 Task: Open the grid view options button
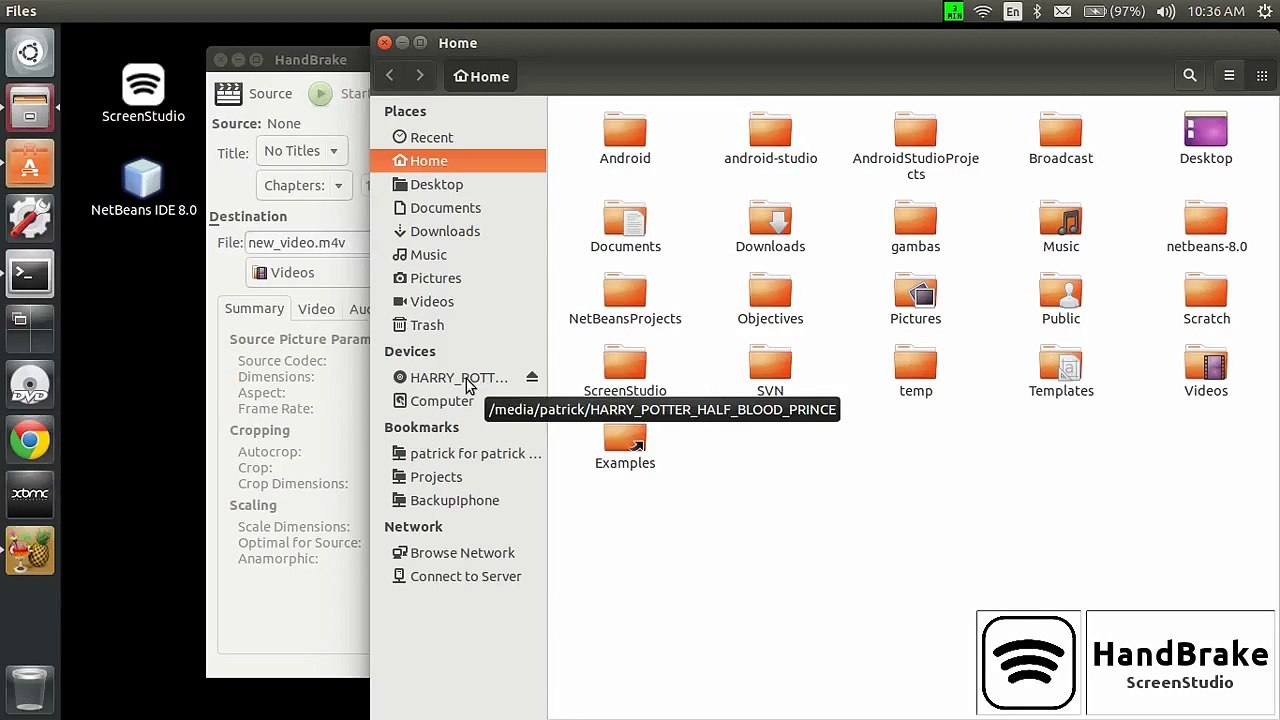[1262, 76]
